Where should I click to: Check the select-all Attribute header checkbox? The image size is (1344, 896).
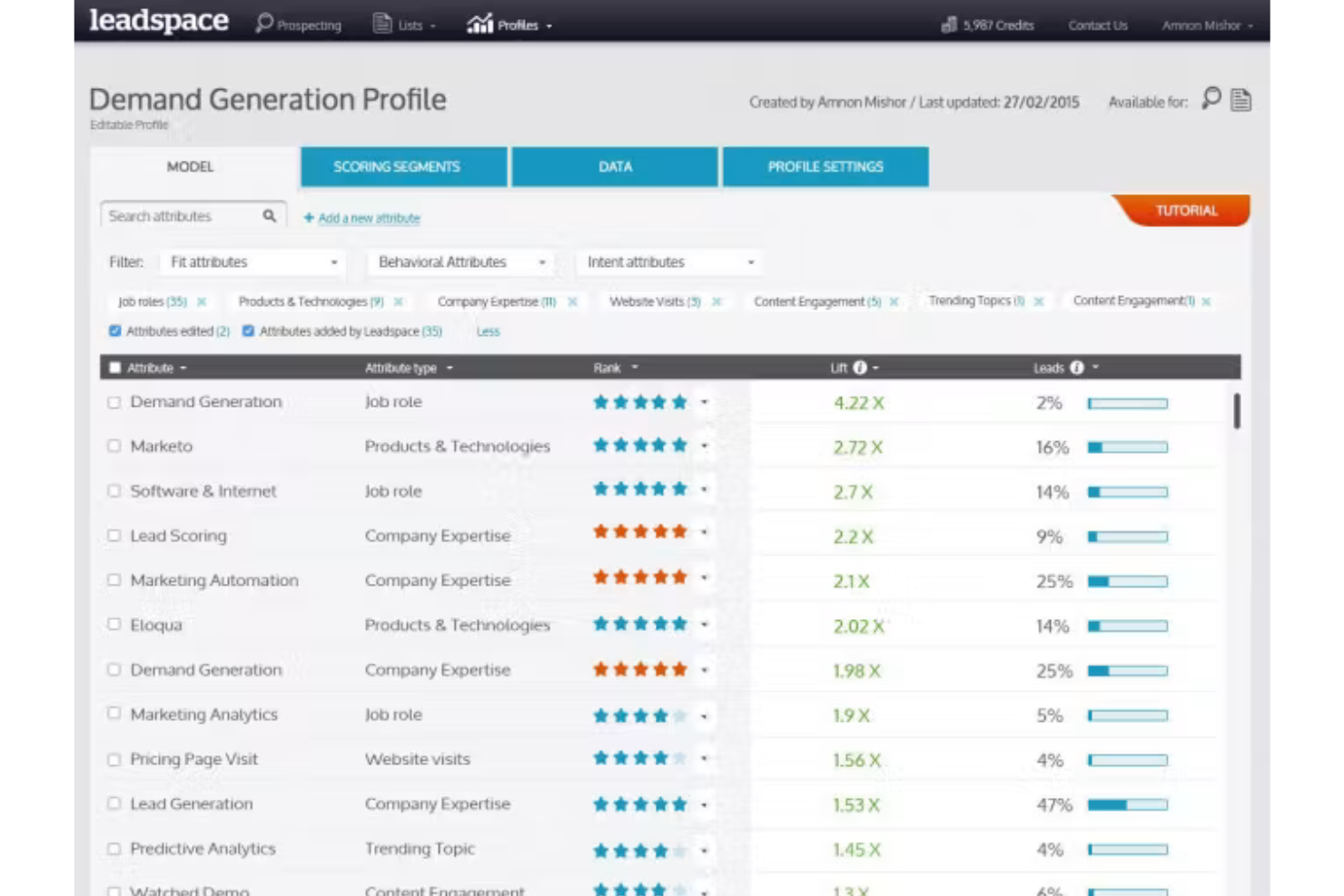[114, 368]
